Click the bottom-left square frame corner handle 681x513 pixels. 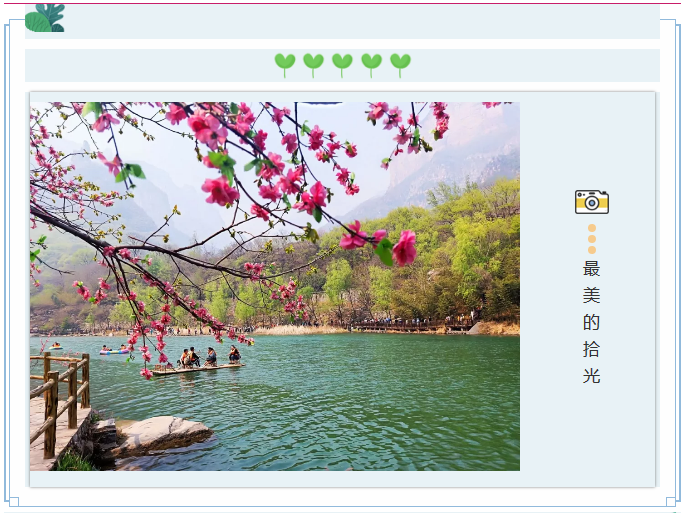(x=14, y=502)
